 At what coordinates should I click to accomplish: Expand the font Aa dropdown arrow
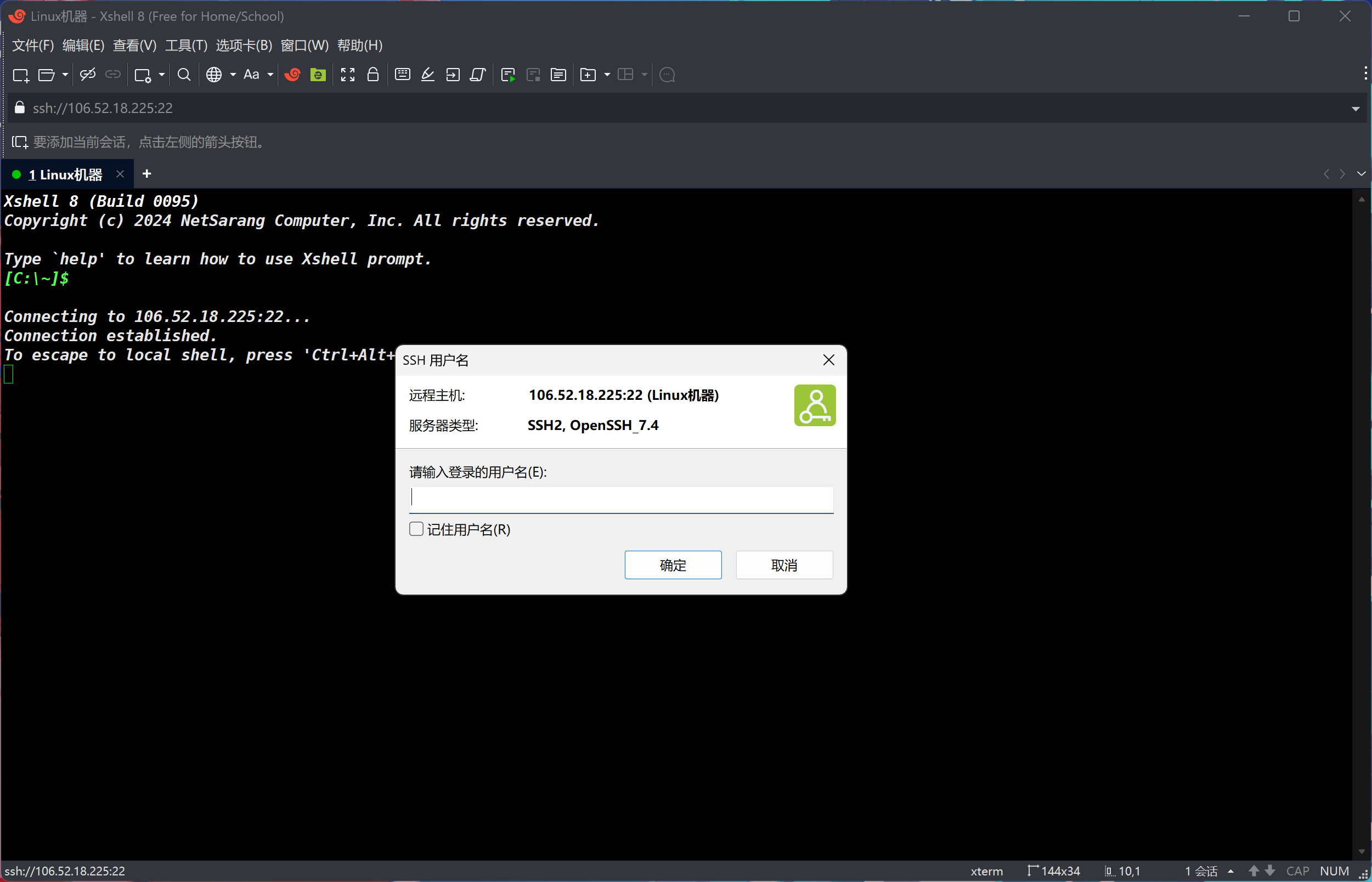(270, 75)
